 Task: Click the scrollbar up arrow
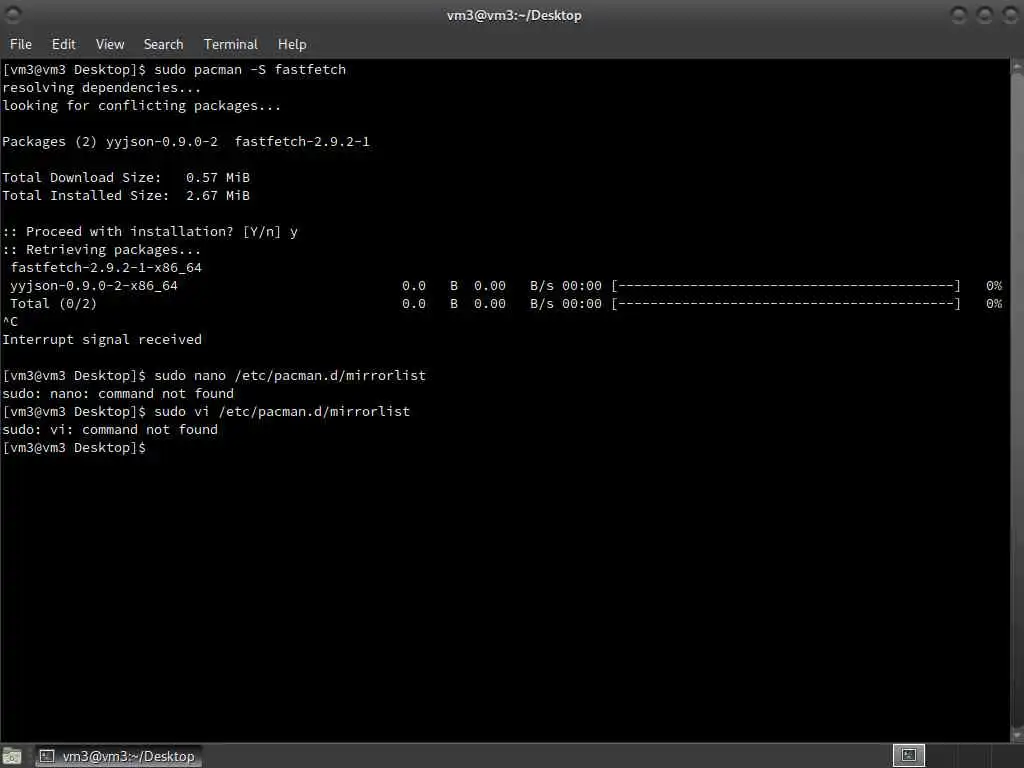pyautogui.click(x=1017, y=66)
